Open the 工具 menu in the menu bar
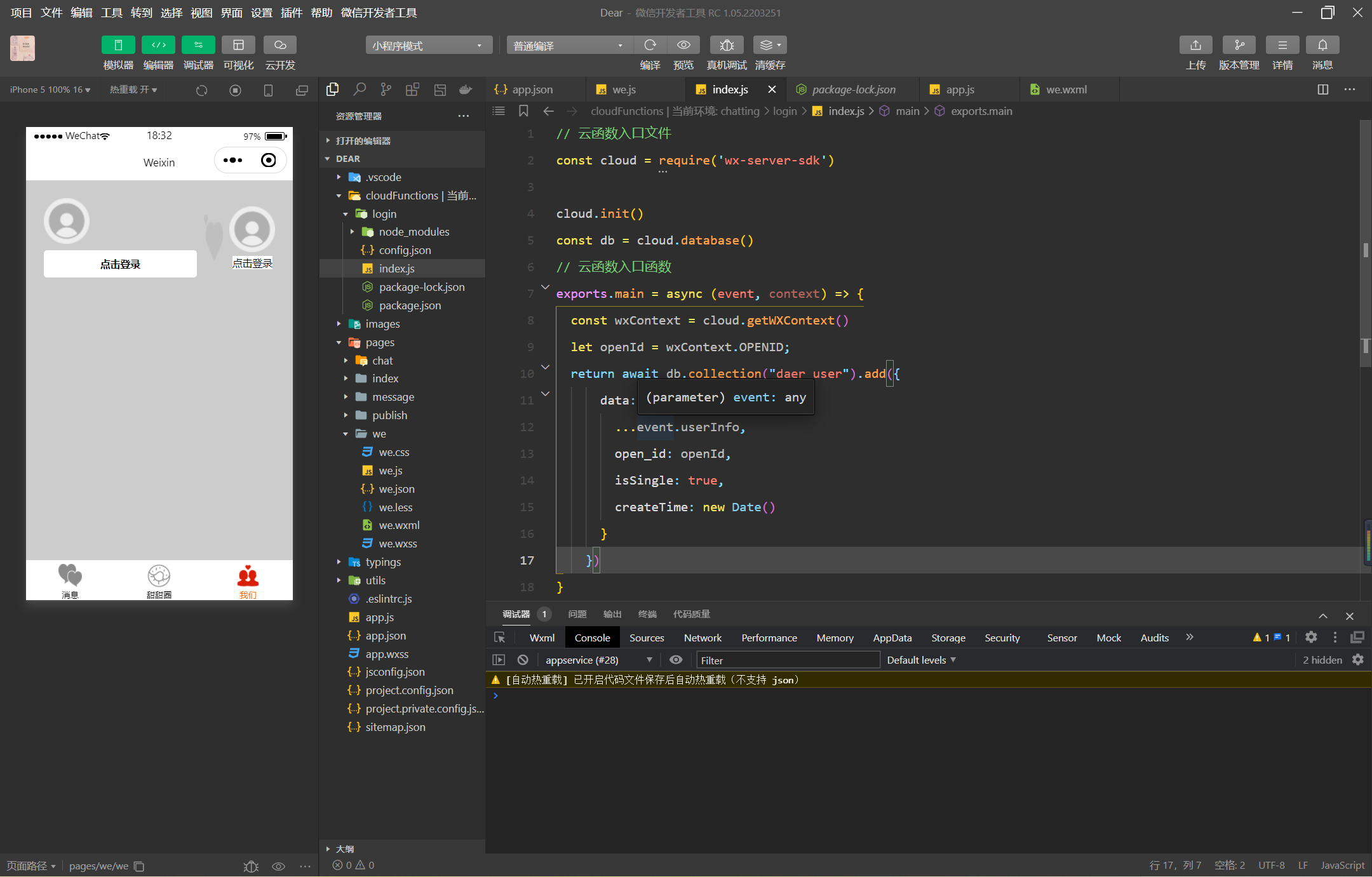Viewport: 1372px width, 877px height. tap(111, 13)
